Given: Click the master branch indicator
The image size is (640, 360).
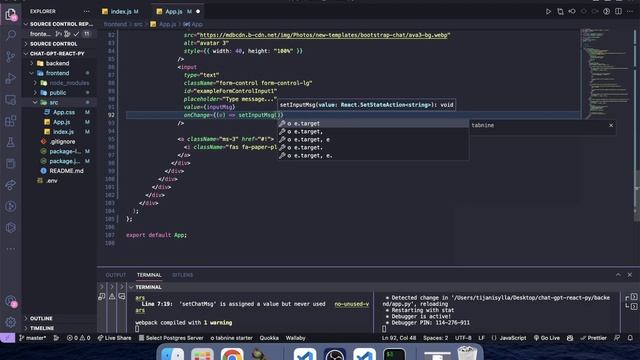Looking at the screenshot, I should 33,338.
